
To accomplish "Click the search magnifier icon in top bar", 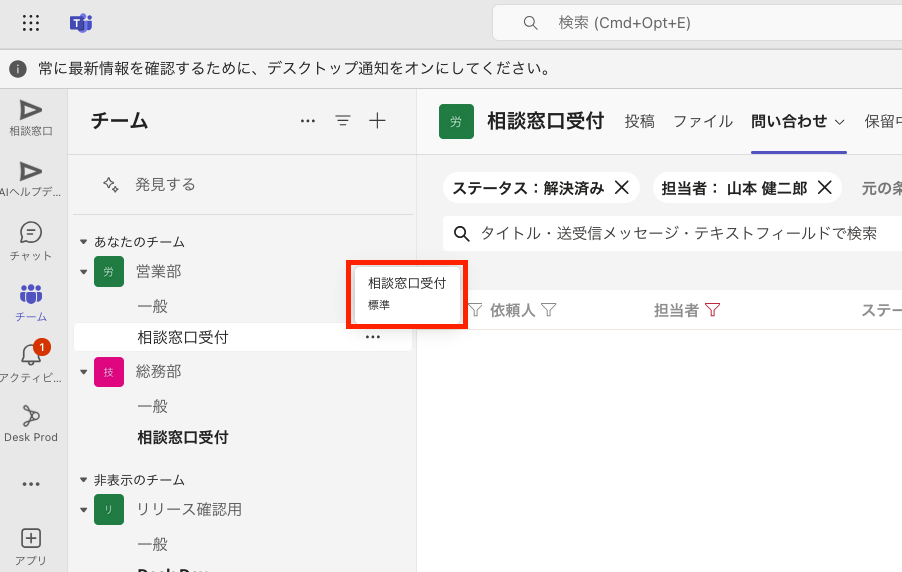I will click(530, 23).
